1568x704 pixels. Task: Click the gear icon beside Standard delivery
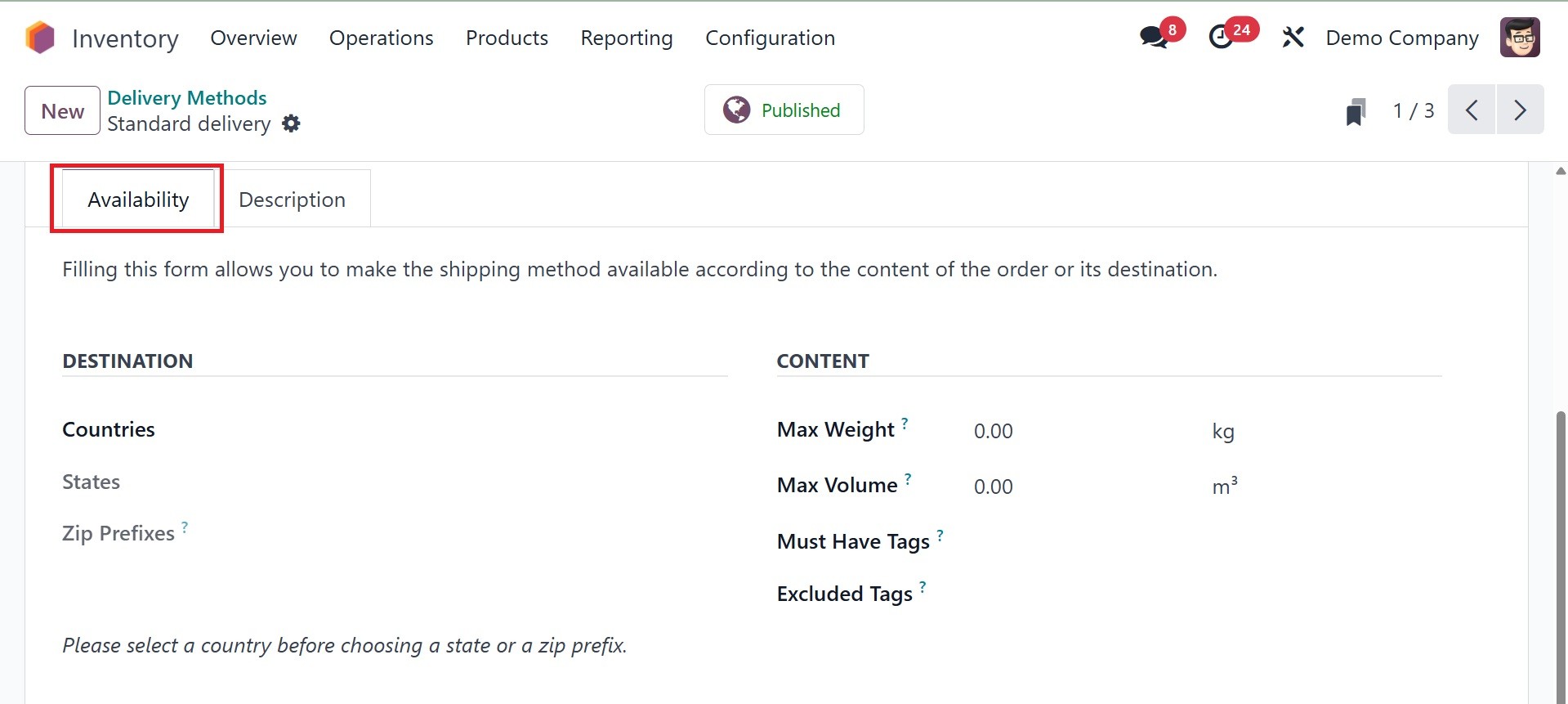[291, 123]
